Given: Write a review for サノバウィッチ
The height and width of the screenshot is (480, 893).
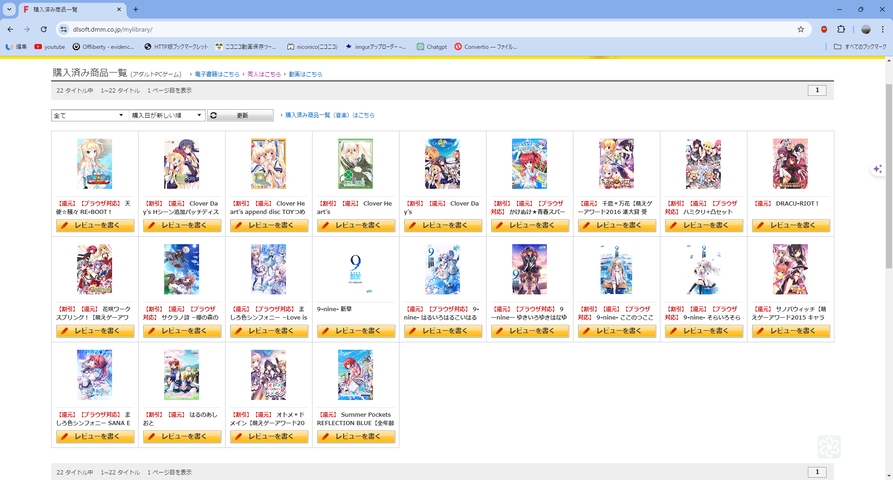Looking at the screenshot, I should pos(790,331).
